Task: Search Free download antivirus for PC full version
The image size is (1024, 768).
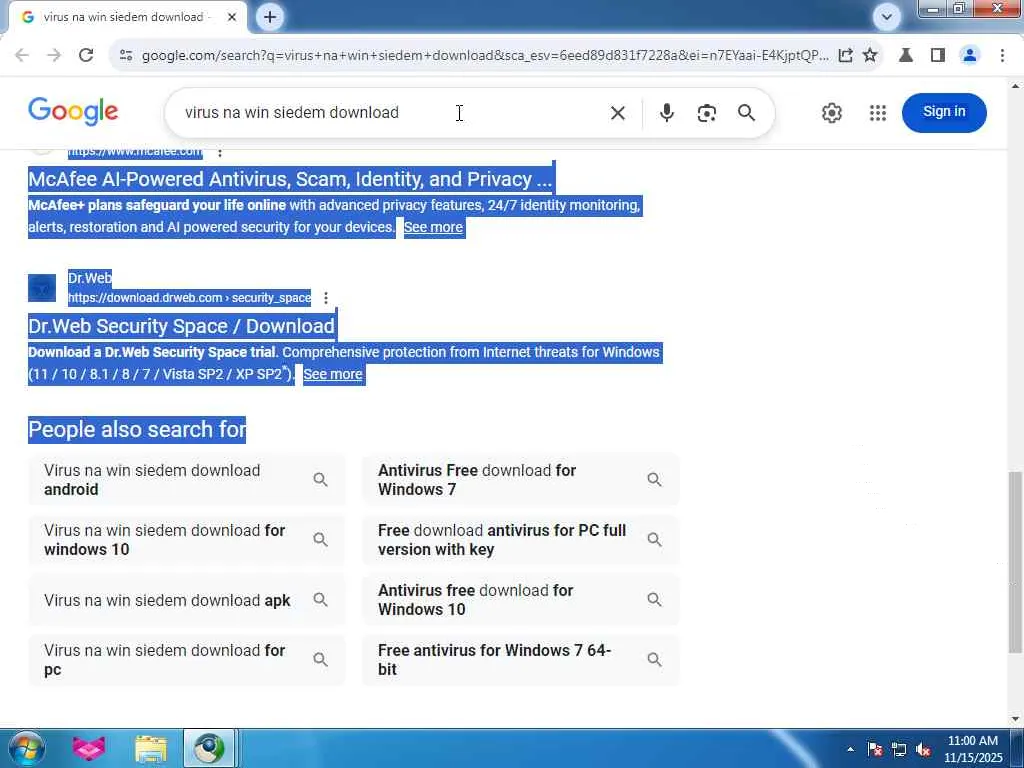Action: (520, 539)
